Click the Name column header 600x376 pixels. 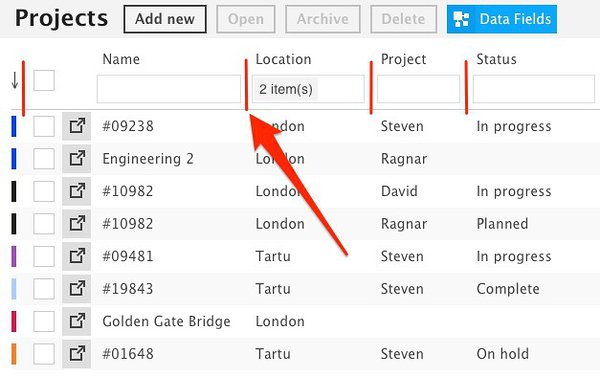[121, 59]
